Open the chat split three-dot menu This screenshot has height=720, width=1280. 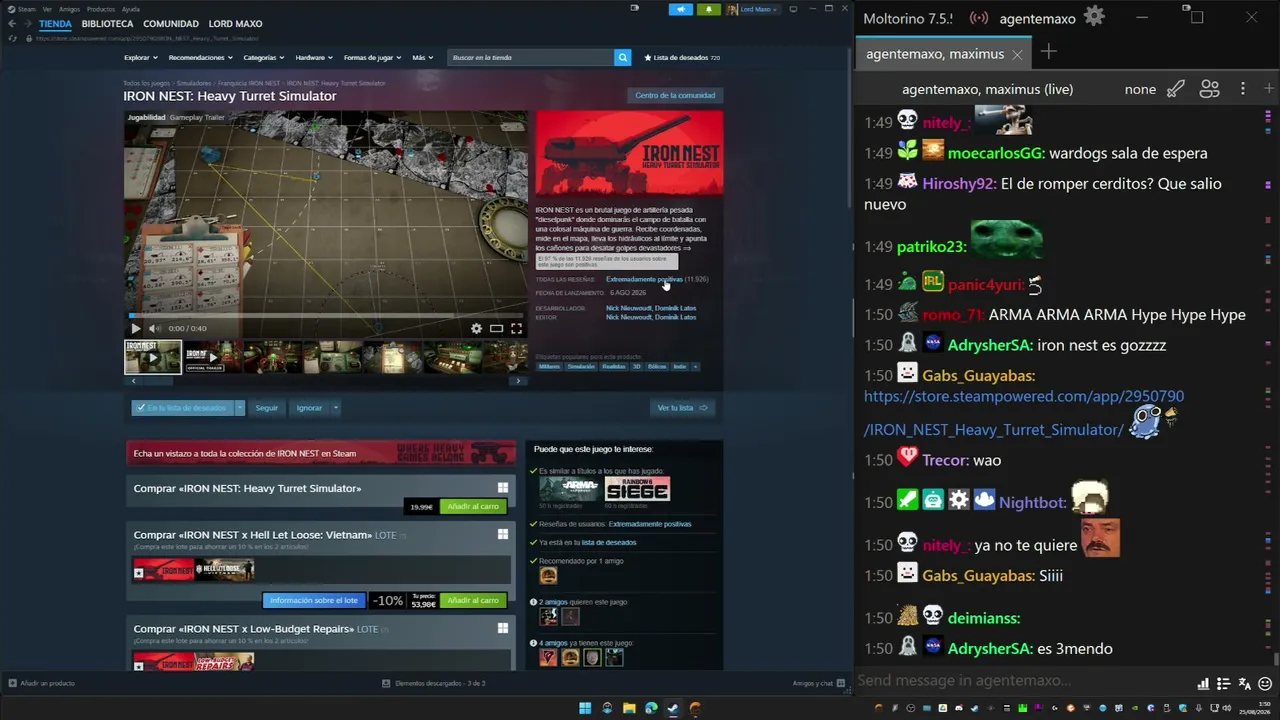tap(1243, 89)
